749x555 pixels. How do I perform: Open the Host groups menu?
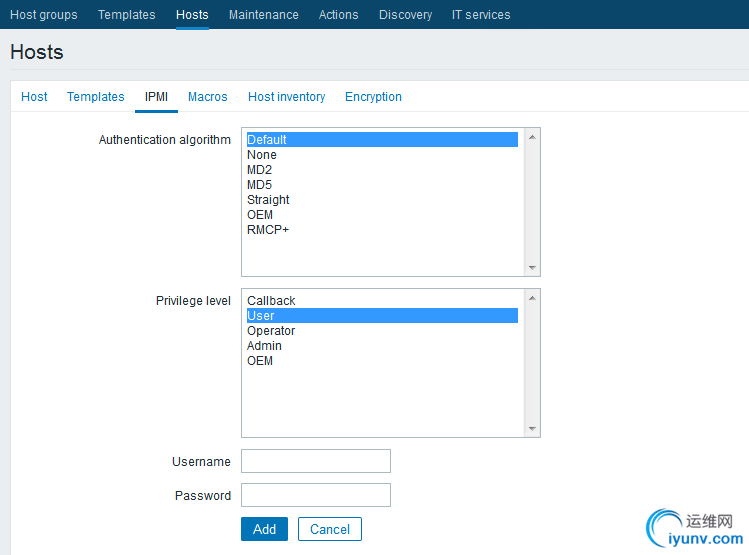[x=43, y=15]
